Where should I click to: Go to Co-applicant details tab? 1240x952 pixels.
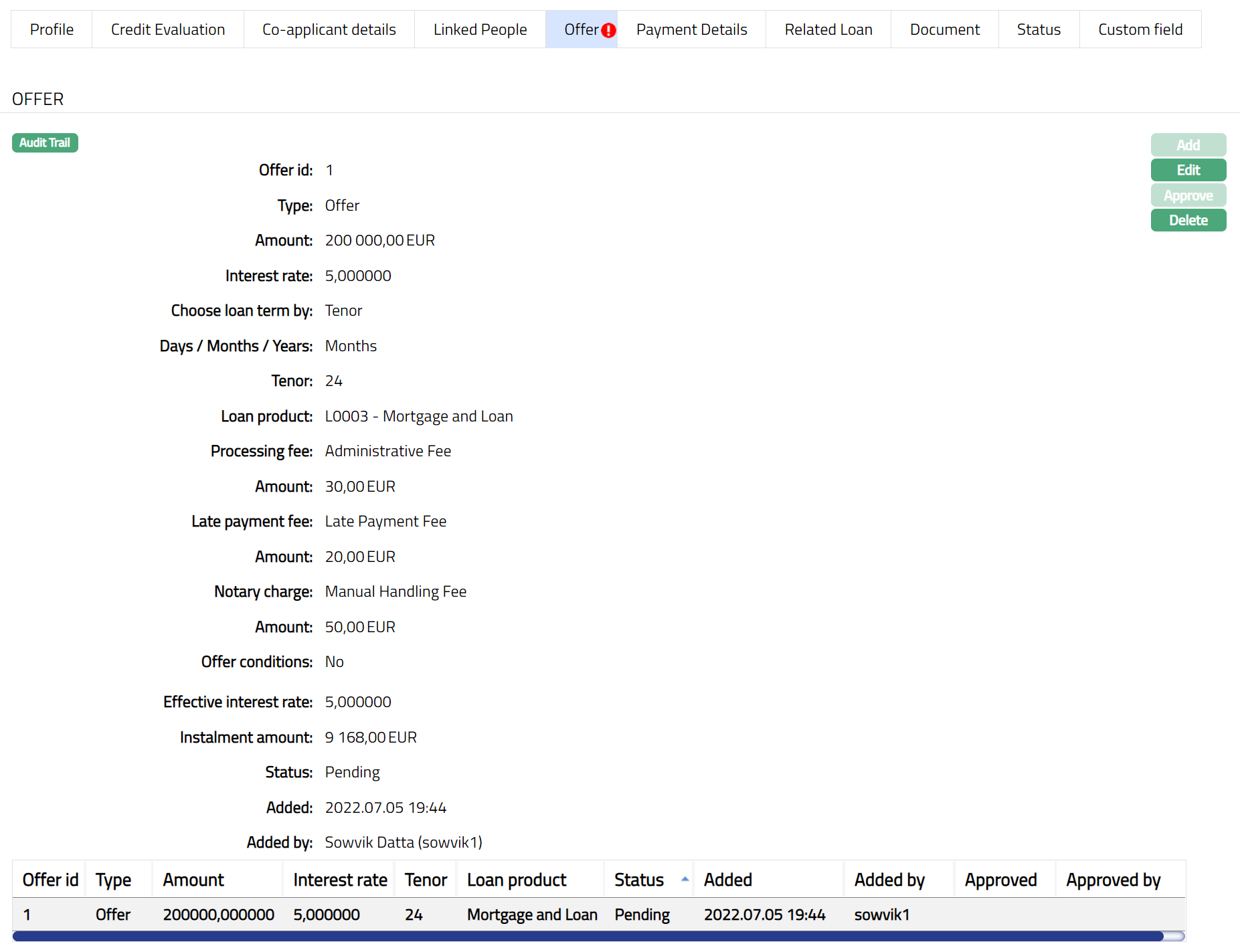(329, 29)
